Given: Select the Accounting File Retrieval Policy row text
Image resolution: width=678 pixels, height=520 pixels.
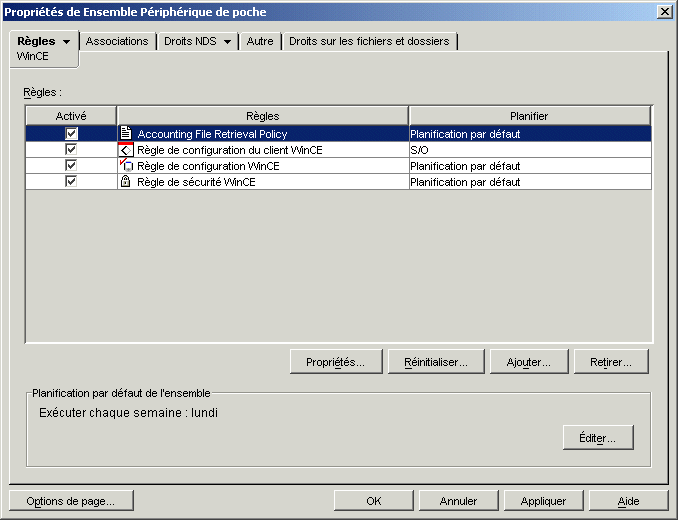Looking at the screenshot, I should pyautogui.click(x=212, y=134).
